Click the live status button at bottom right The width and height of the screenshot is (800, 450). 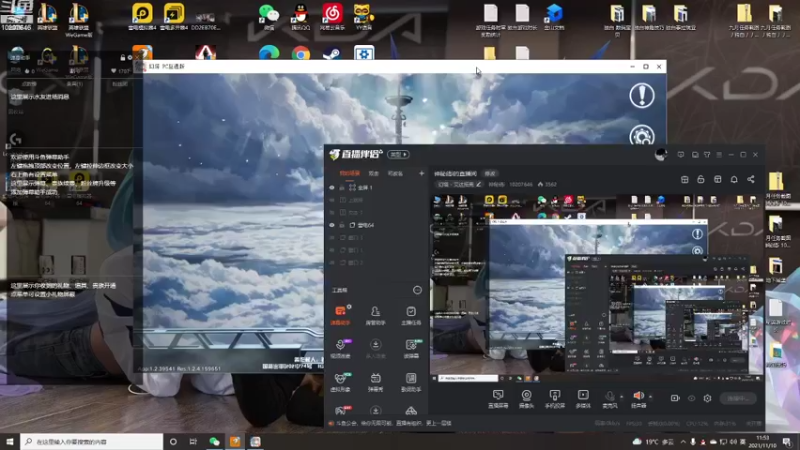(x=738, y=398)
